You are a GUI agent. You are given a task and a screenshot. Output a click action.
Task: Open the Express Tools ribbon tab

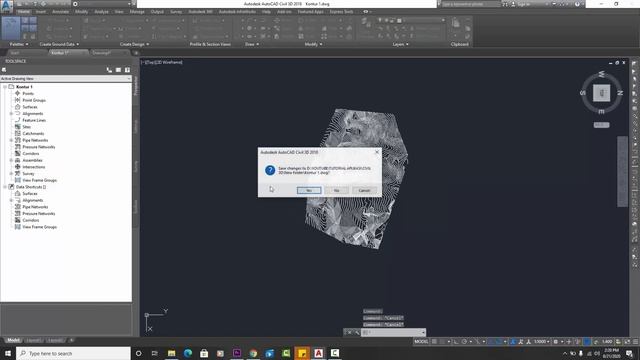click(x=341, y=12)
